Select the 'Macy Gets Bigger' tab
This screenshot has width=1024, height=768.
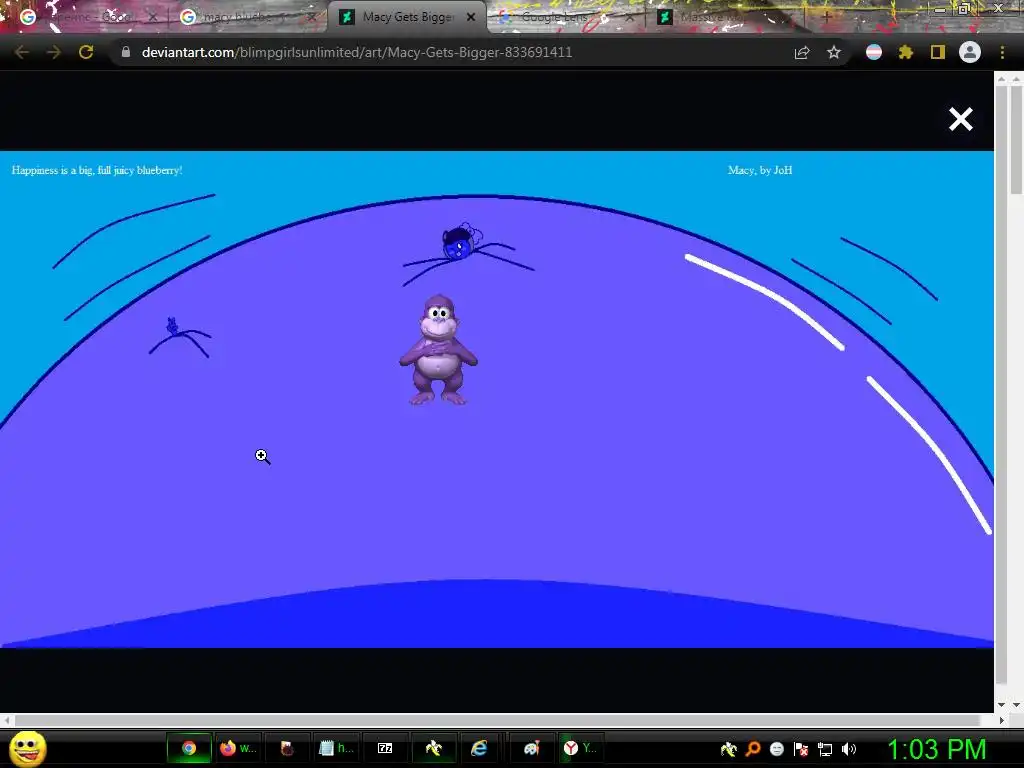pyautogui.click(x=405, y=18)
